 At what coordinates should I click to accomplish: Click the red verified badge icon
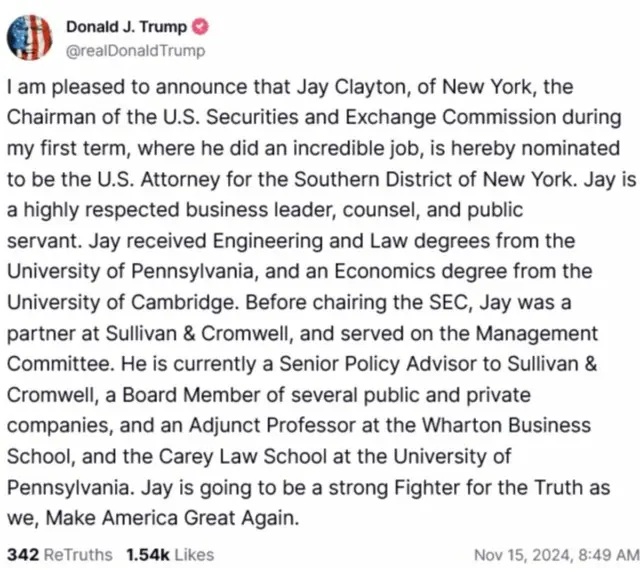tap(200, 27)
